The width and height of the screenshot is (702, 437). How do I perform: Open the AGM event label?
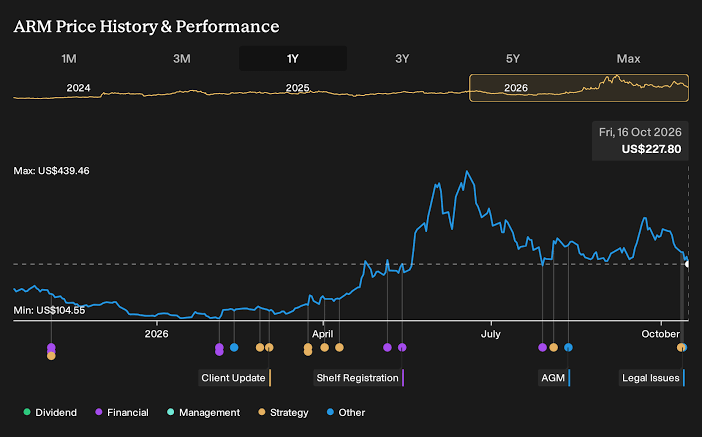(x=554, y=378)
